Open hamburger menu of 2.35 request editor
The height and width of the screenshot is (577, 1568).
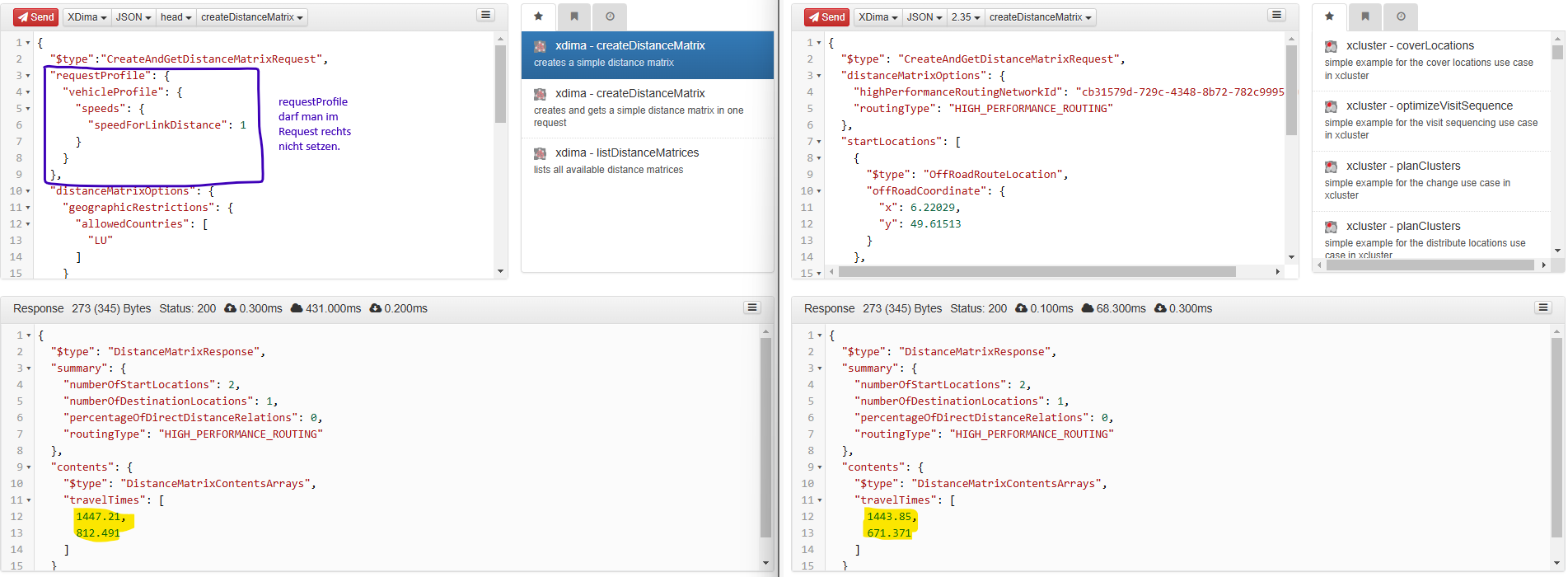click(1276, 16)
